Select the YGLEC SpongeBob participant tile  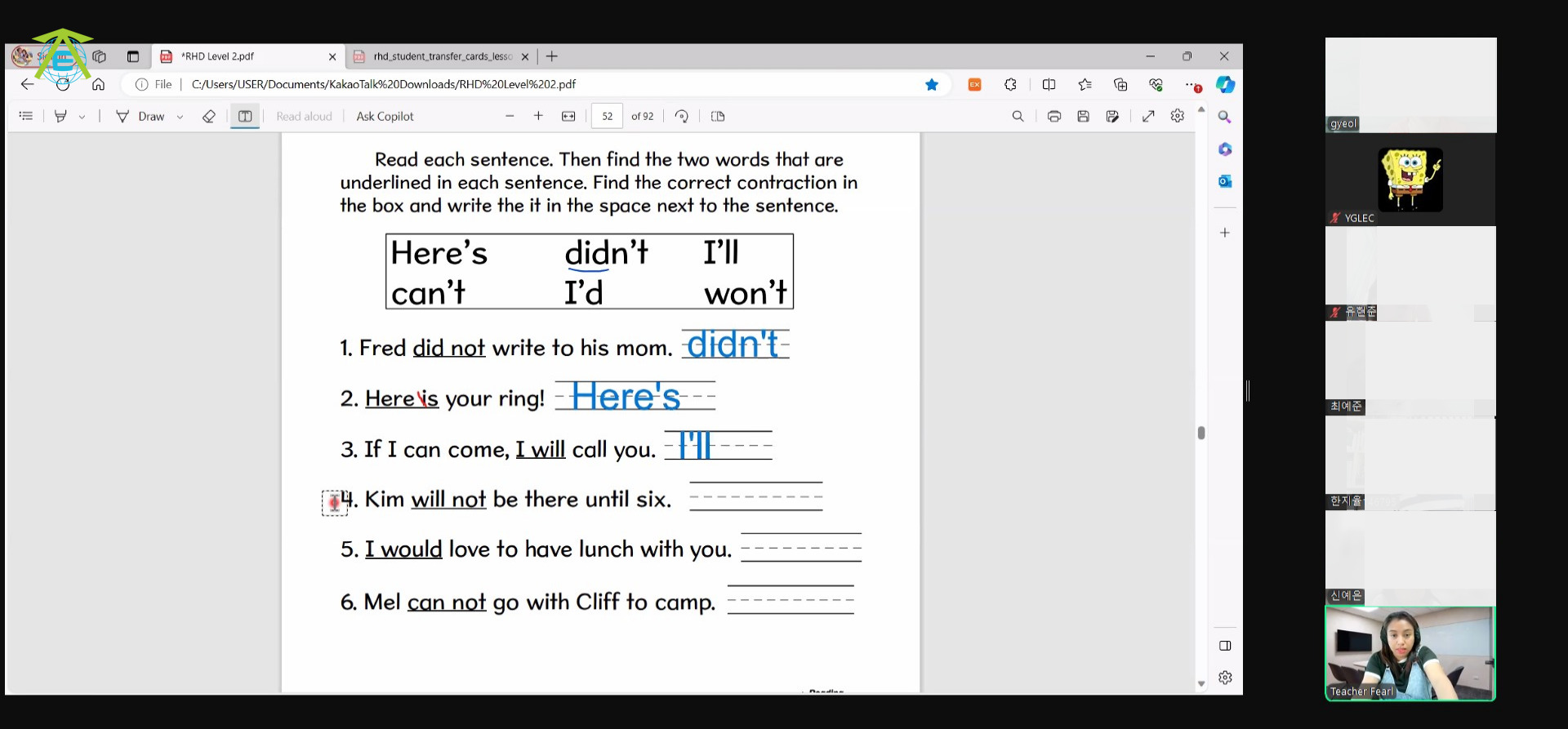pyautogui.click(x=1410, y=180)
